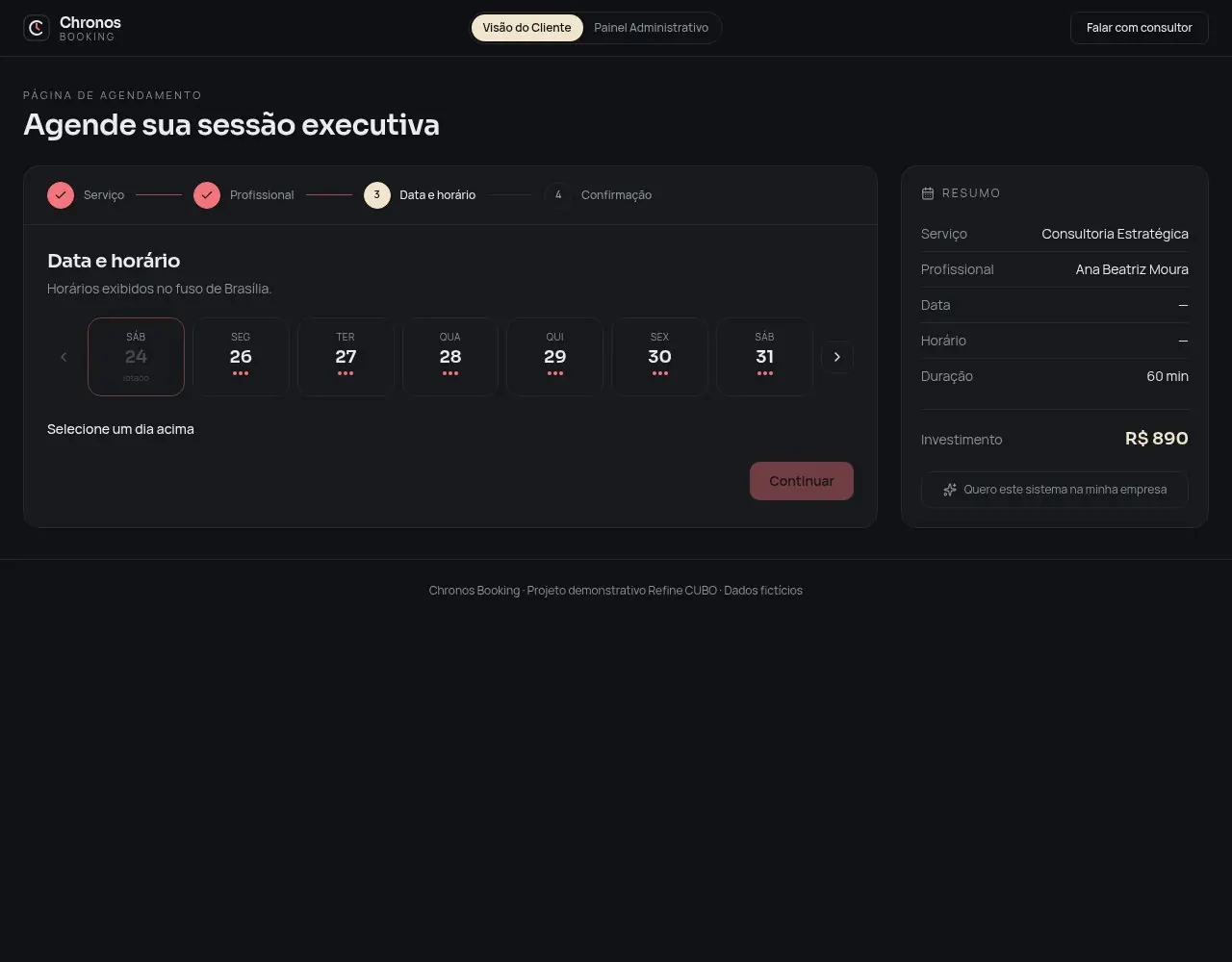Show previous dates with left chevron
Viewport: 1232px width, 962px height.
[64, 357]
